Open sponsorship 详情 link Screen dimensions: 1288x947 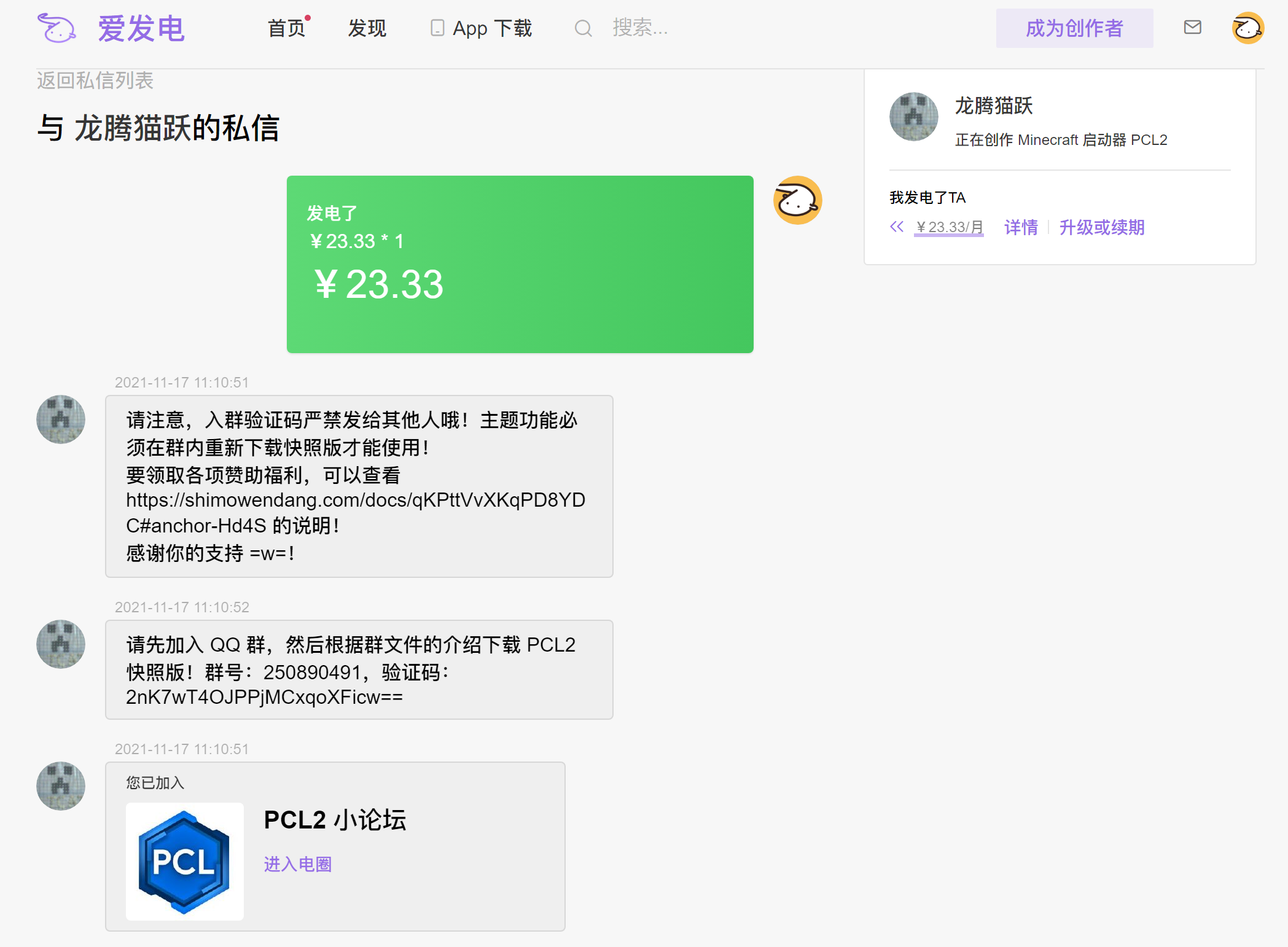coord(1021,227)
